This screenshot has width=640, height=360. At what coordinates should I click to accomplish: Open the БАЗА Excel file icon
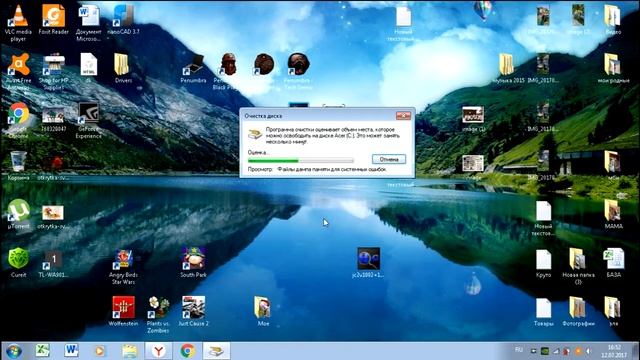[613, 263]
